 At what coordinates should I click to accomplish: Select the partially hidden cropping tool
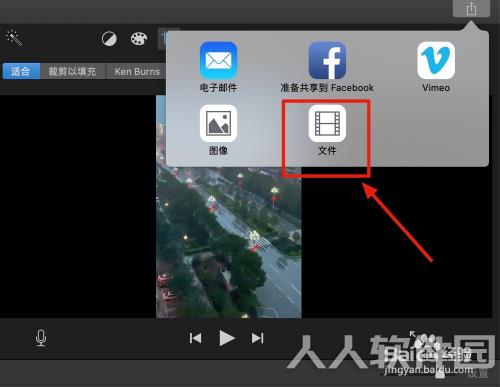(162, 39)
